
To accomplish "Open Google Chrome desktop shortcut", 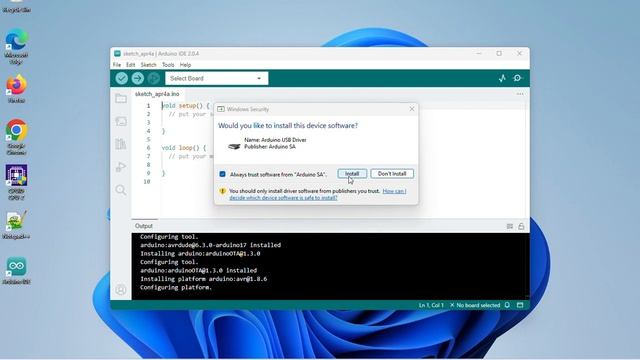I will [16, 137].
